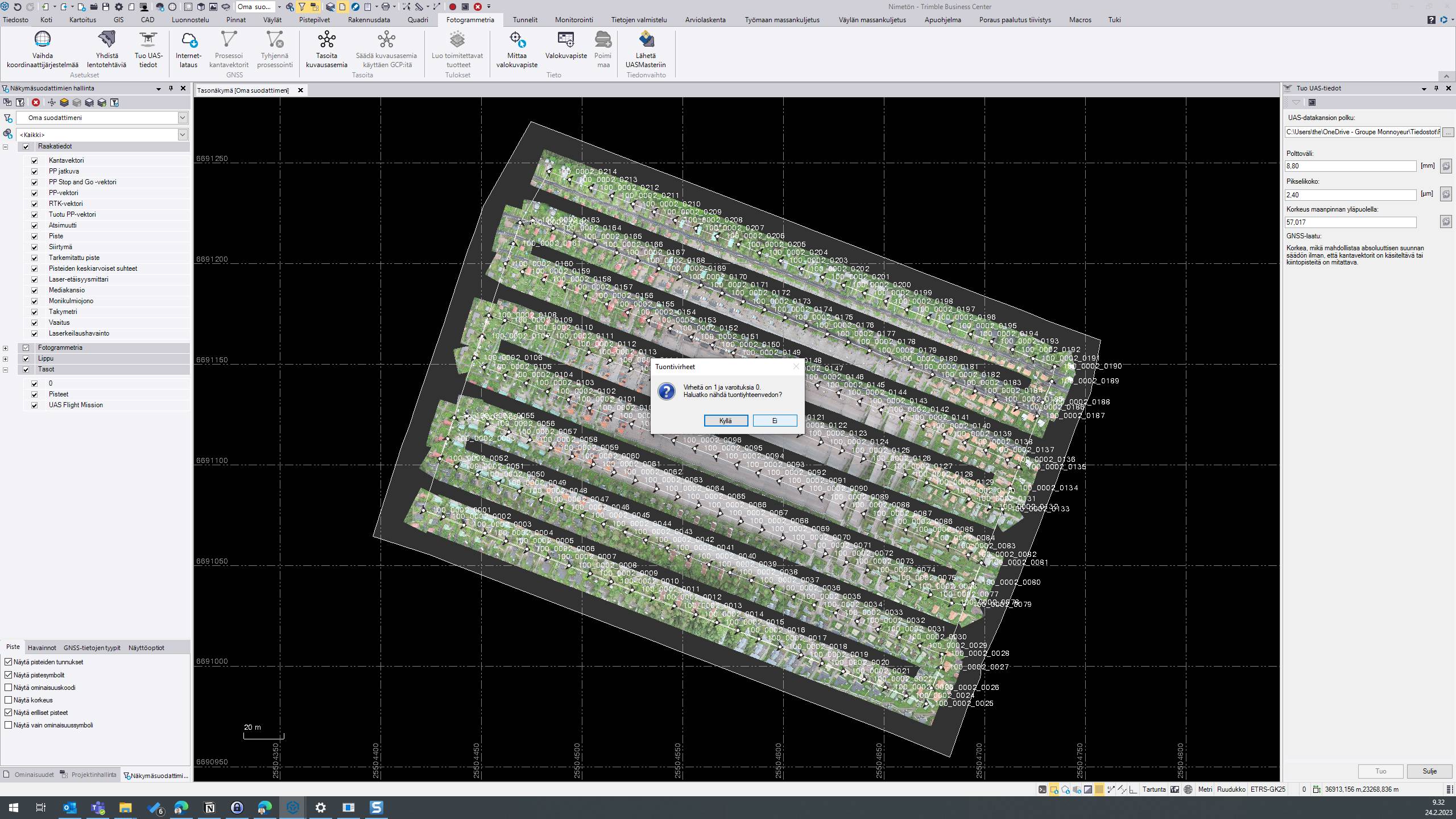Click help question mark icon in ribbon
This screenshot has height=819, width=1456.
1432,20
